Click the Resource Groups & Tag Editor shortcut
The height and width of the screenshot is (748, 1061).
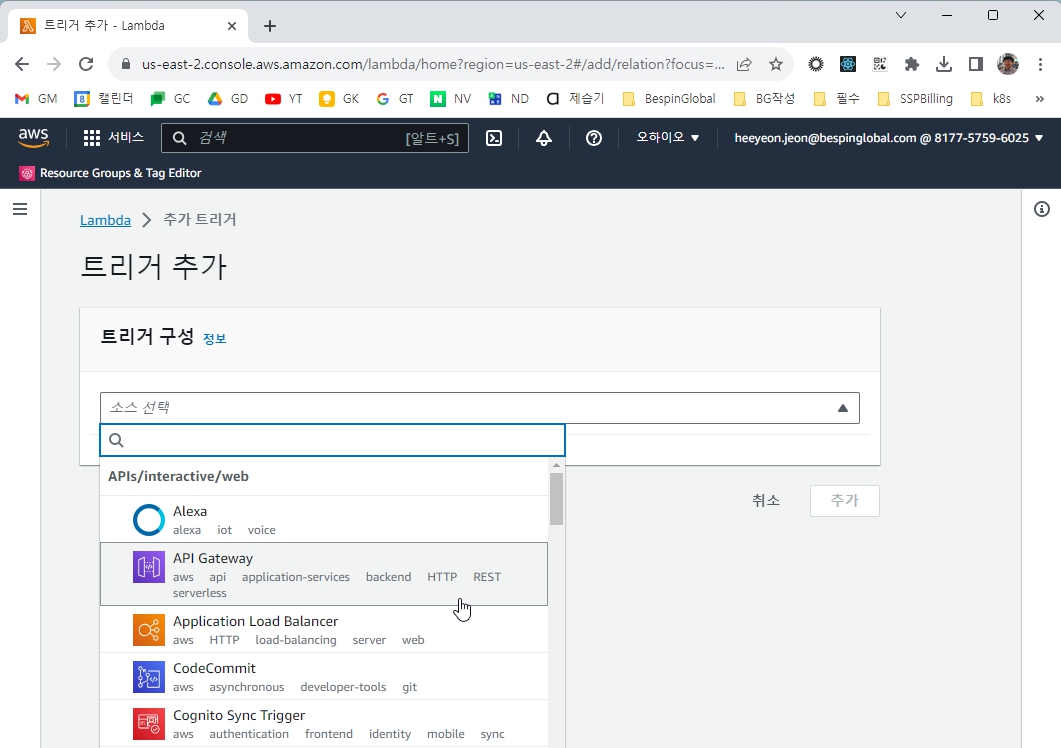pos(111,173)
